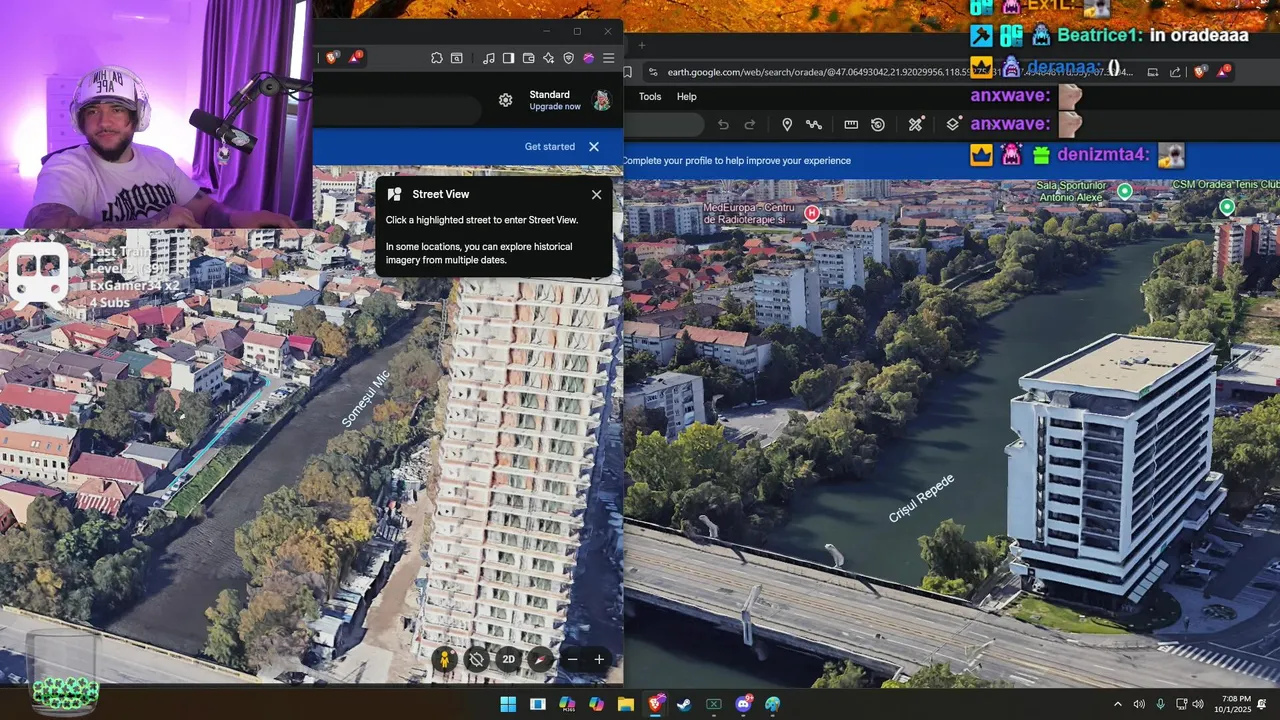Open Steam from the taskbar

684,704
